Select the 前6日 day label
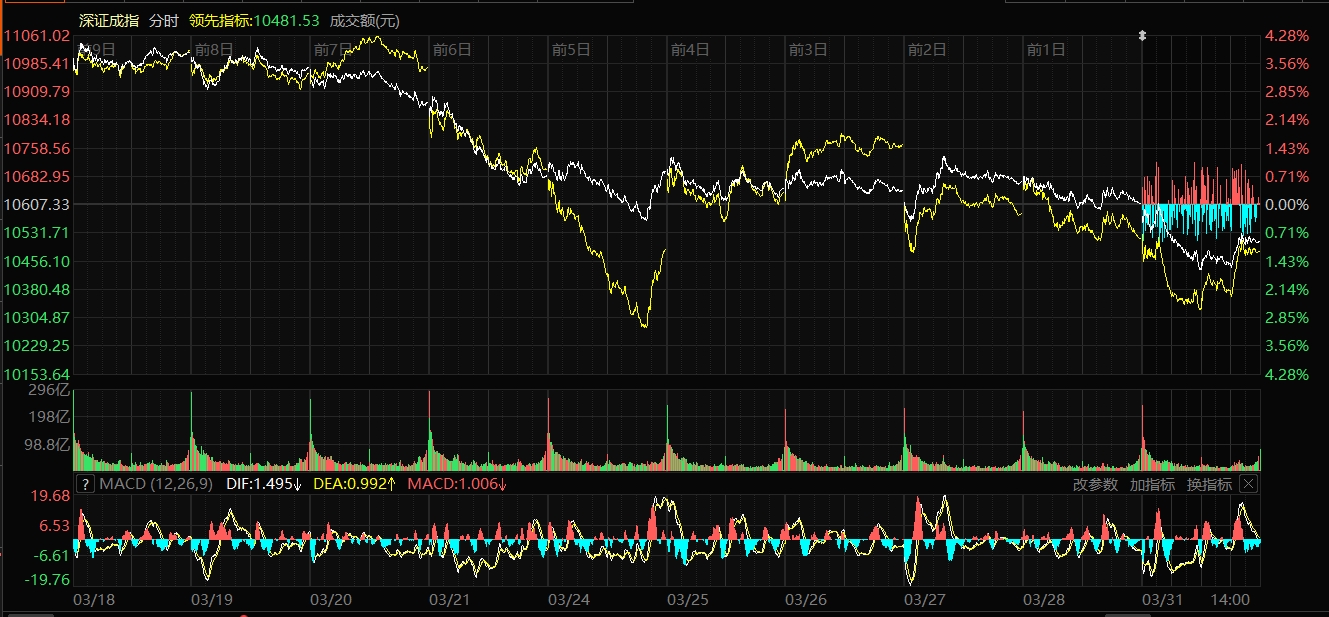This screenshot has height=617, width=1329. click(452, 48)
